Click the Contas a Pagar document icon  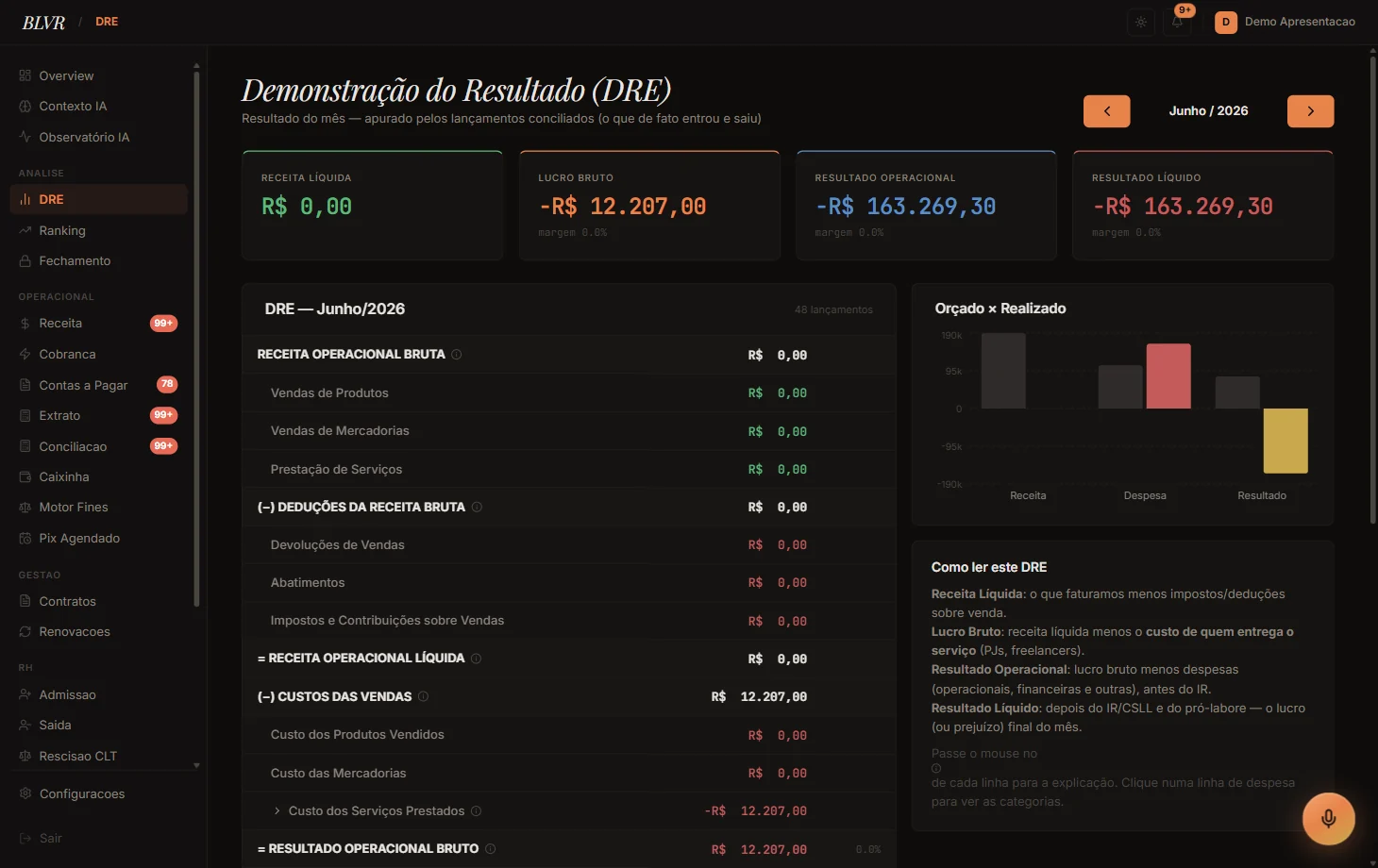tap(25, 385)
